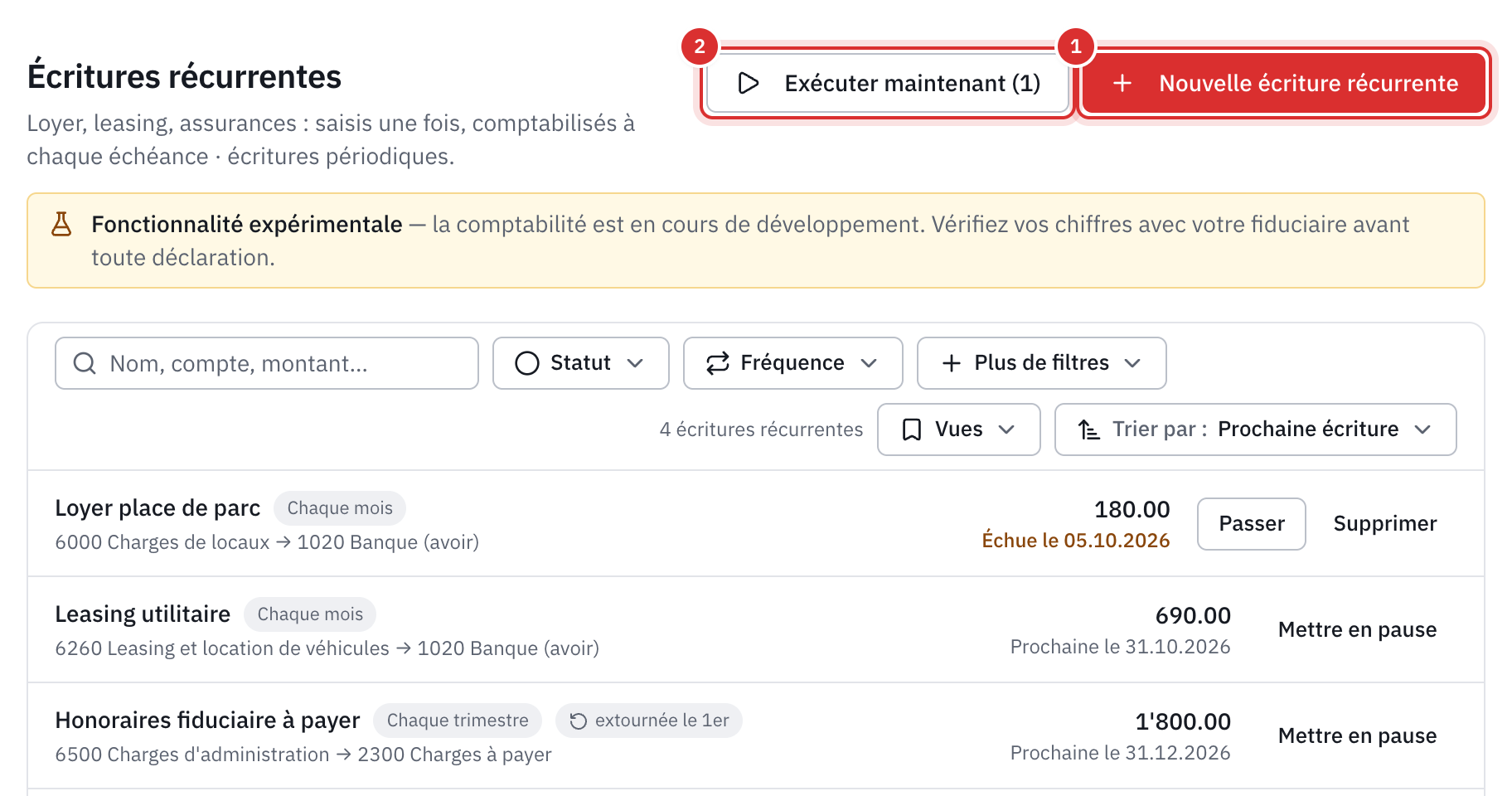Click the Chaque mois tag on Leasing utilitaire

click(x=310, y=614)
